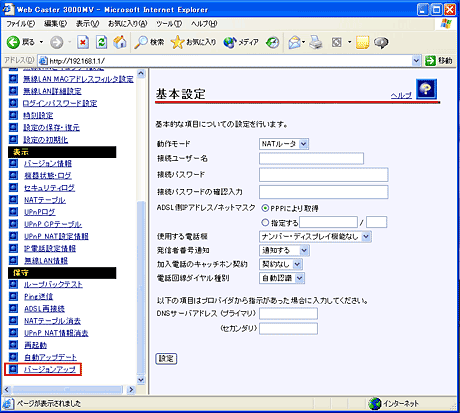Click the 接続ユーザー名 input field
Viewport: 460px width, 413px height.
311,159
